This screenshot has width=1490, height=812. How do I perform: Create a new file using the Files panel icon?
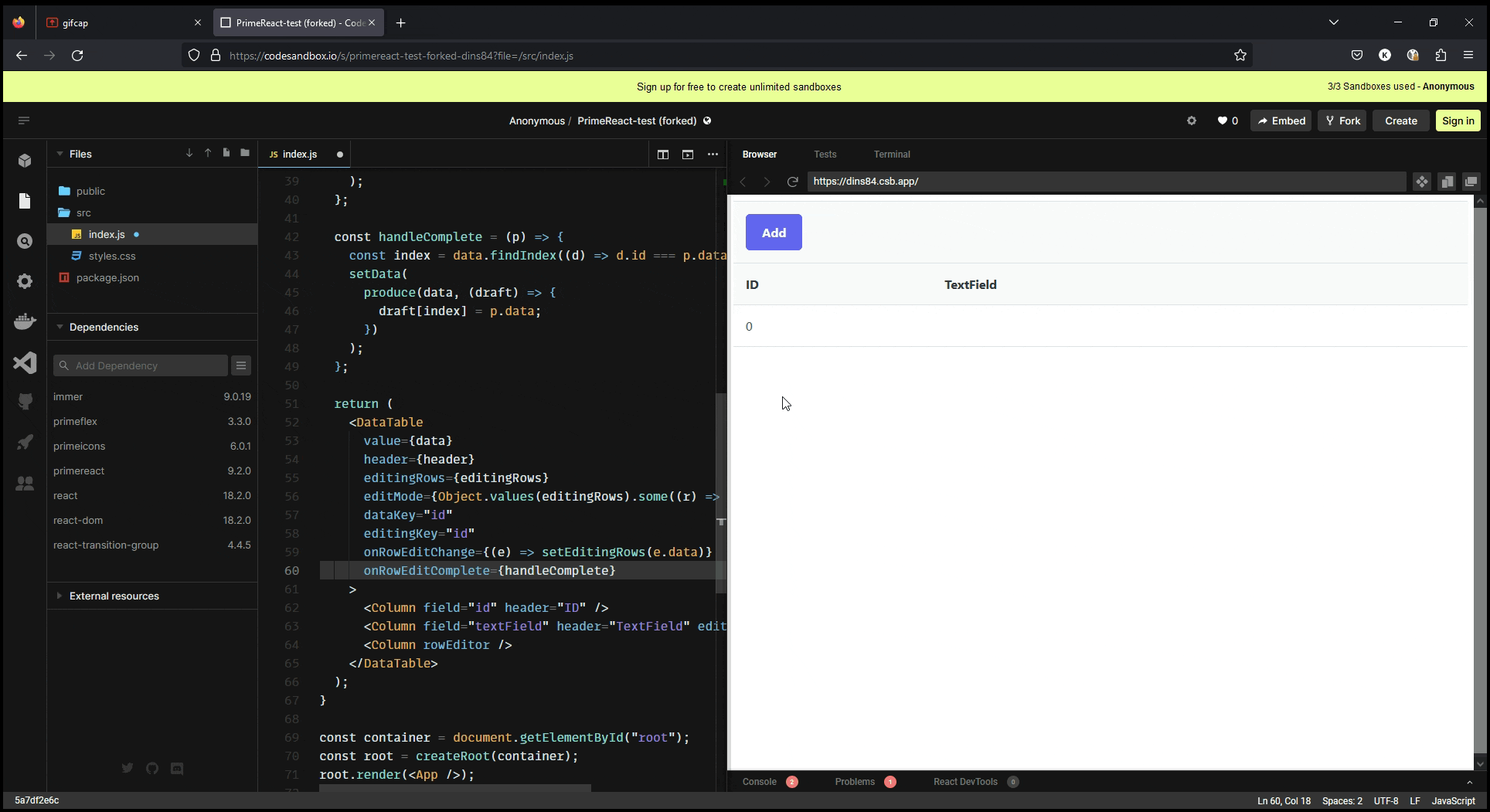(226, 153)
